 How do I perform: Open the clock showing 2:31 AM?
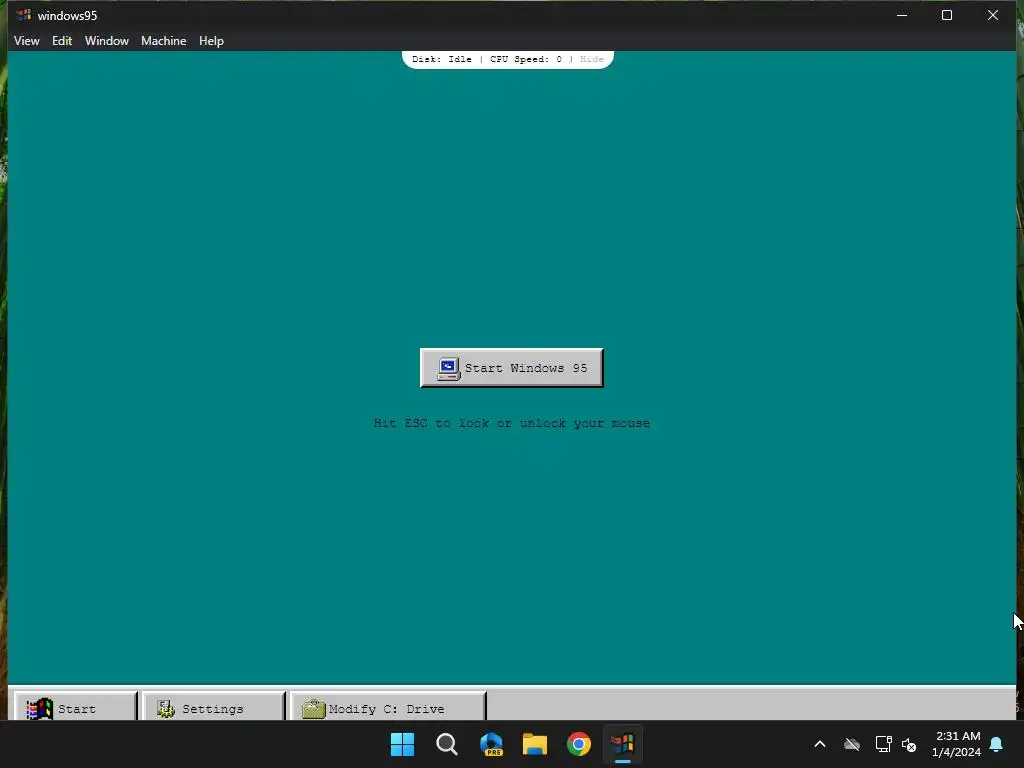[957, 744]
